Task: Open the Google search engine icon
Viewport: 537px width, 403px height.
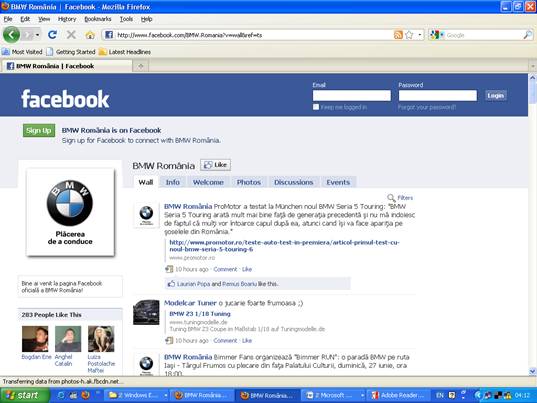Action: [435, 35]
